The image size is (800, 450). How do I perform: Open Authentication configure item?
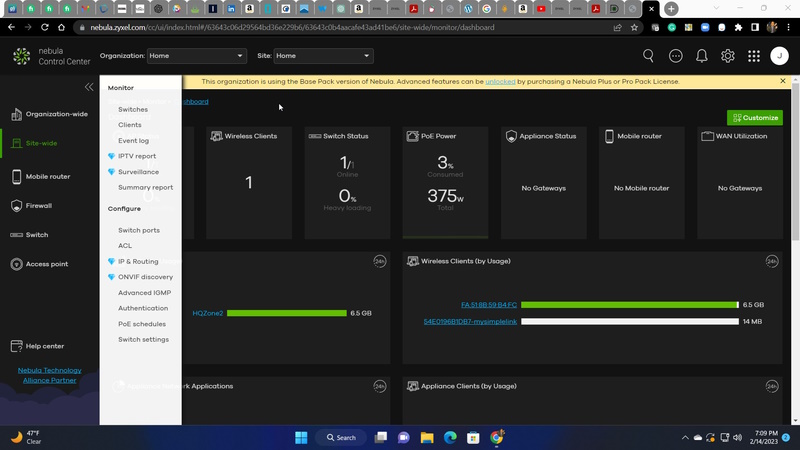143,308
